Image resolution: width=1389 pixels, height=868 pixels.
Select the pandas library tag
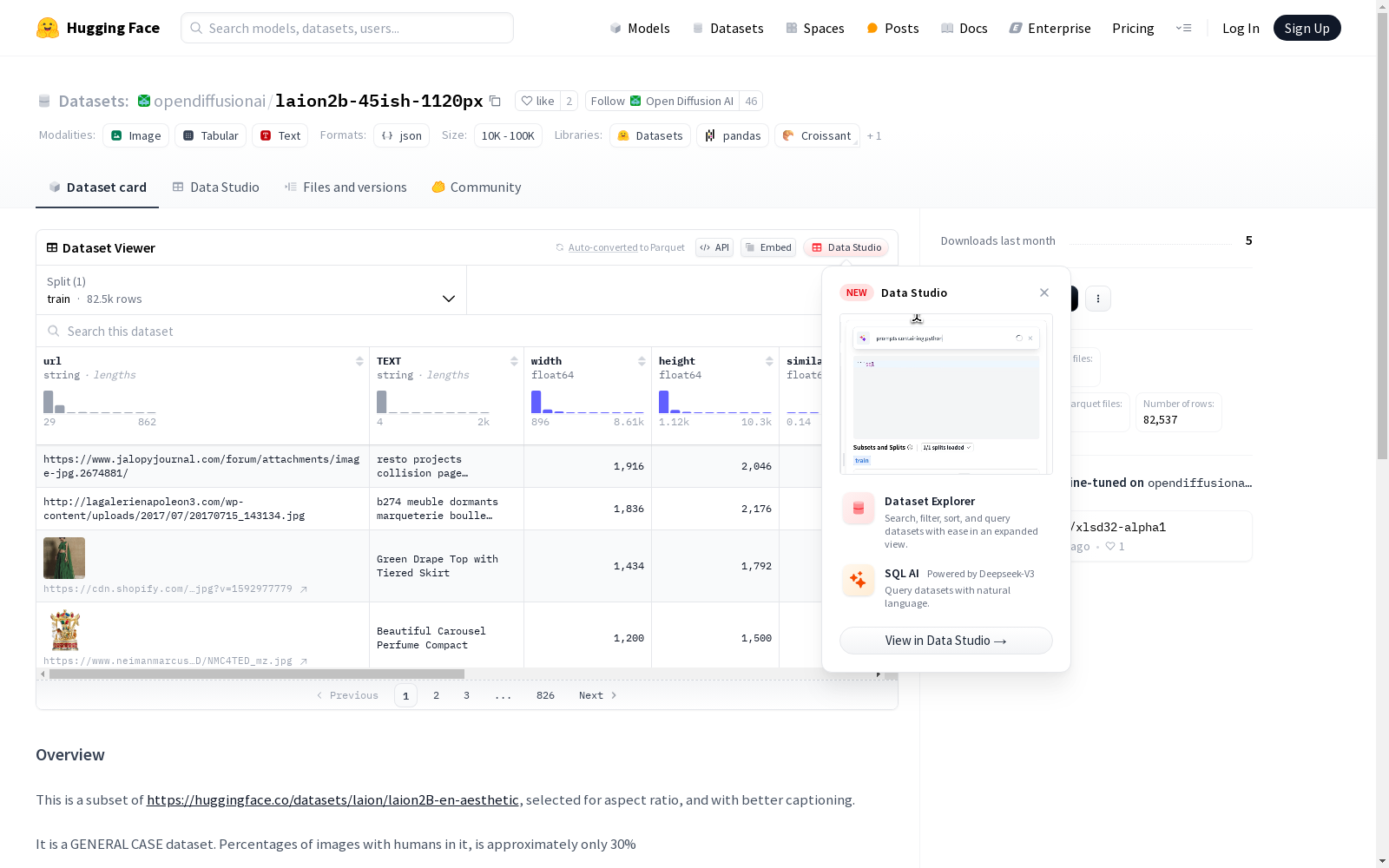[733, 135]
